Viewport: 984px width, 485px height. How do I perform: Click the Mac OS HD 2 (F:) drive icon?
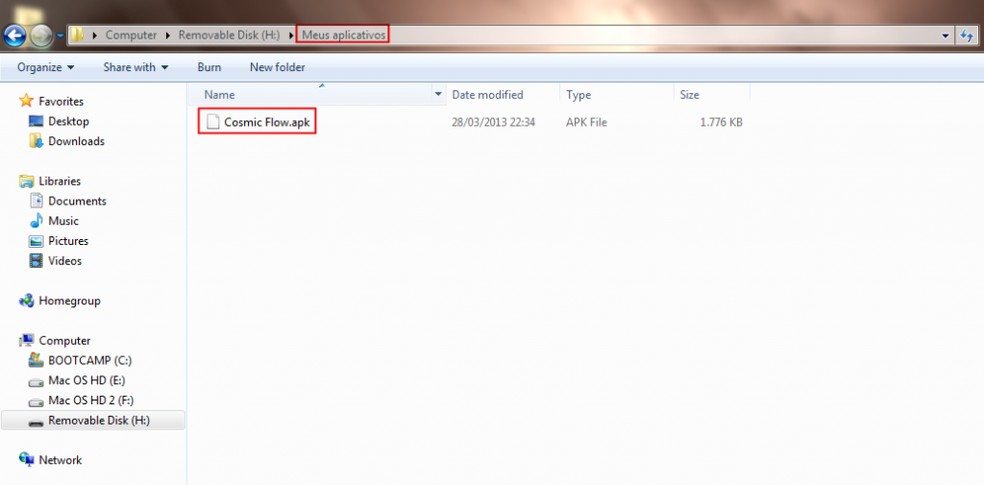click(x=36, y=401)
